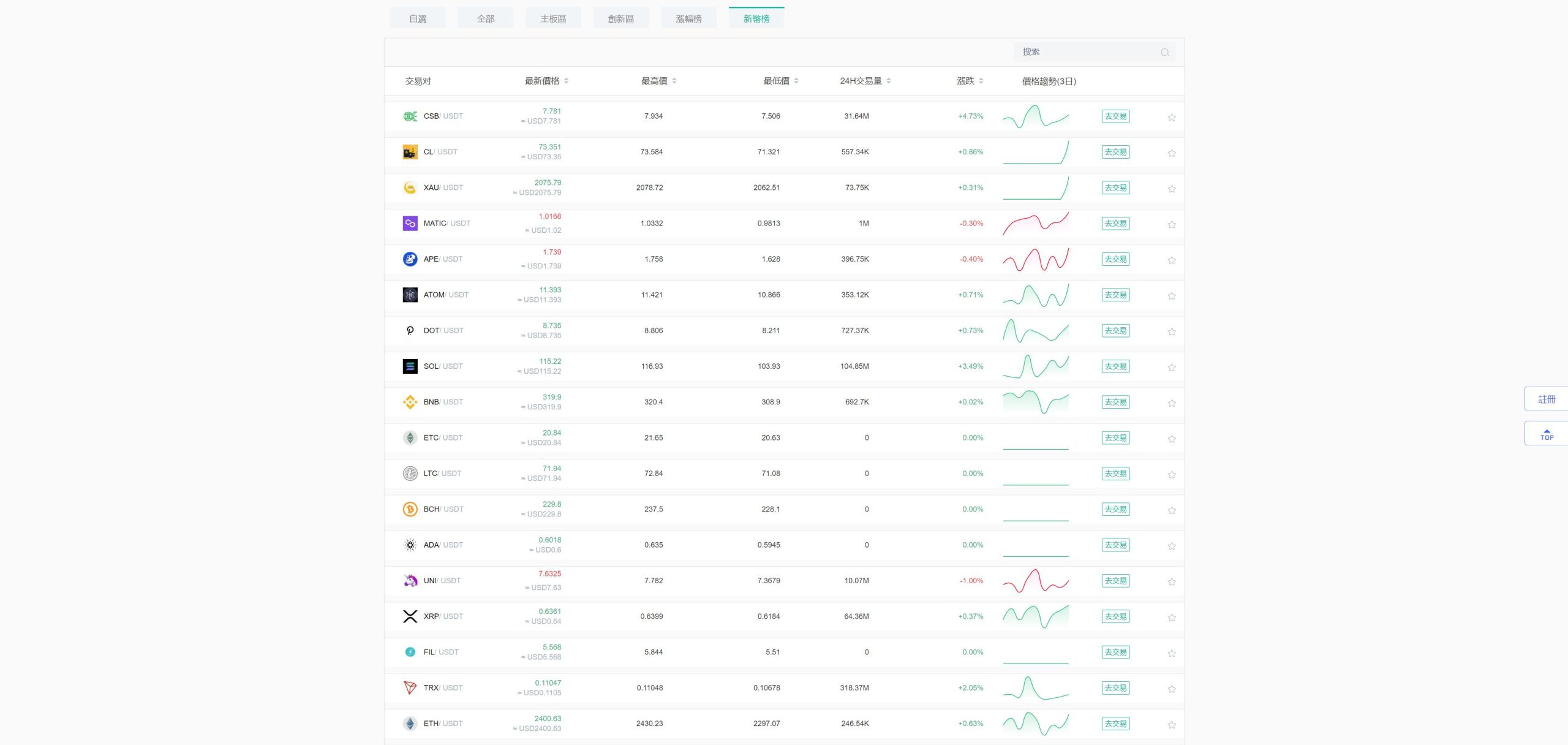Image resolution: width=1568 pixels, height=745 pixels.
Task: Click the Solana SOL coin logo
Action: (410, 366)
